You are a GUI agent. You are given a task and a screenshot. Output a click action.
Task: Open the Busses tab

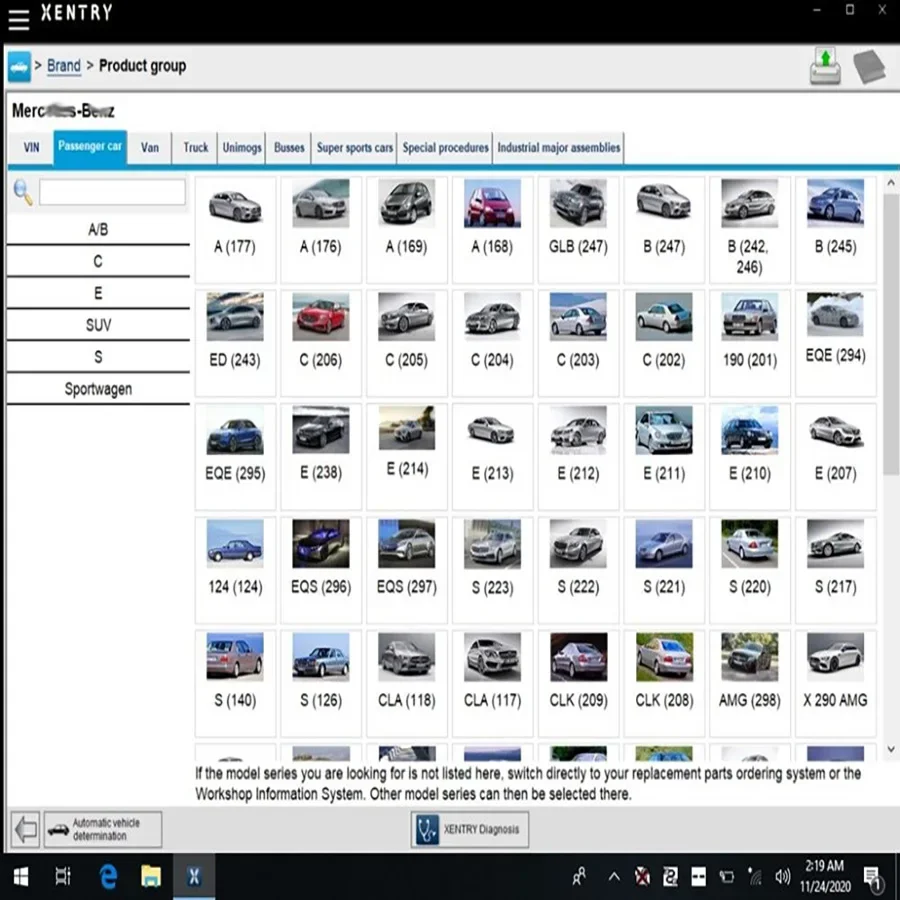(289, 148)
